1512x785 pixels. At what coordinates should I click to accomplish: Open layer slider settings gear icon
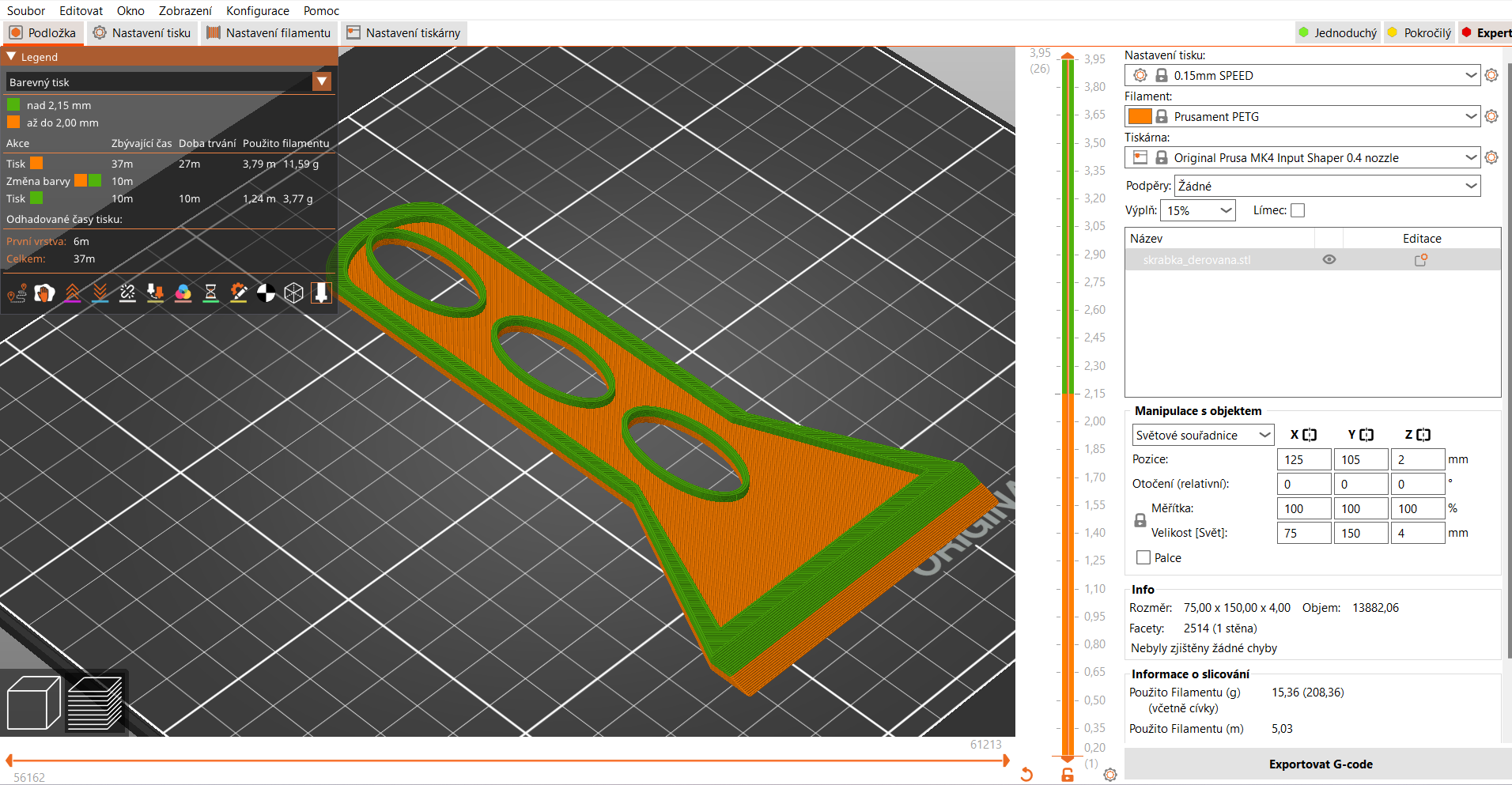point(1110,775)
